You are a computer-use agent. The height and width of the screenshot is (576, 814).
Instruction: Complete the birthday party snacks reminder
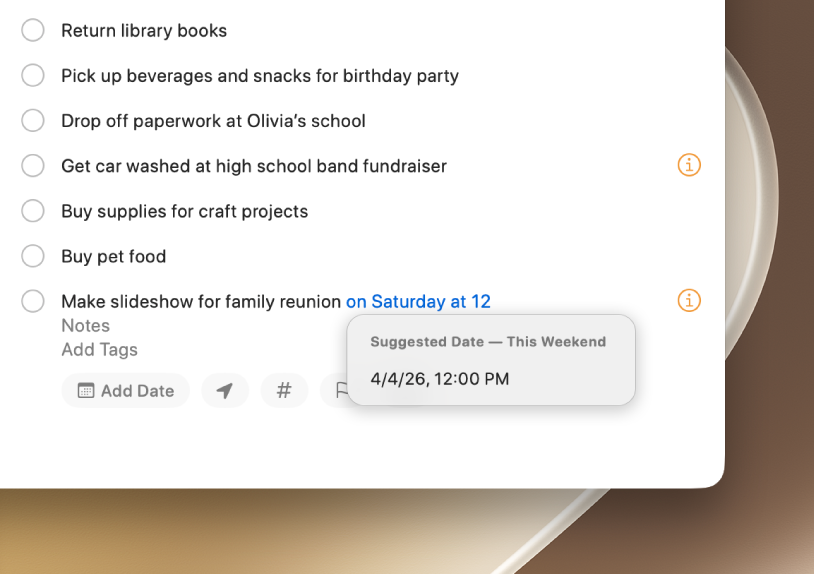click(33, 75)
